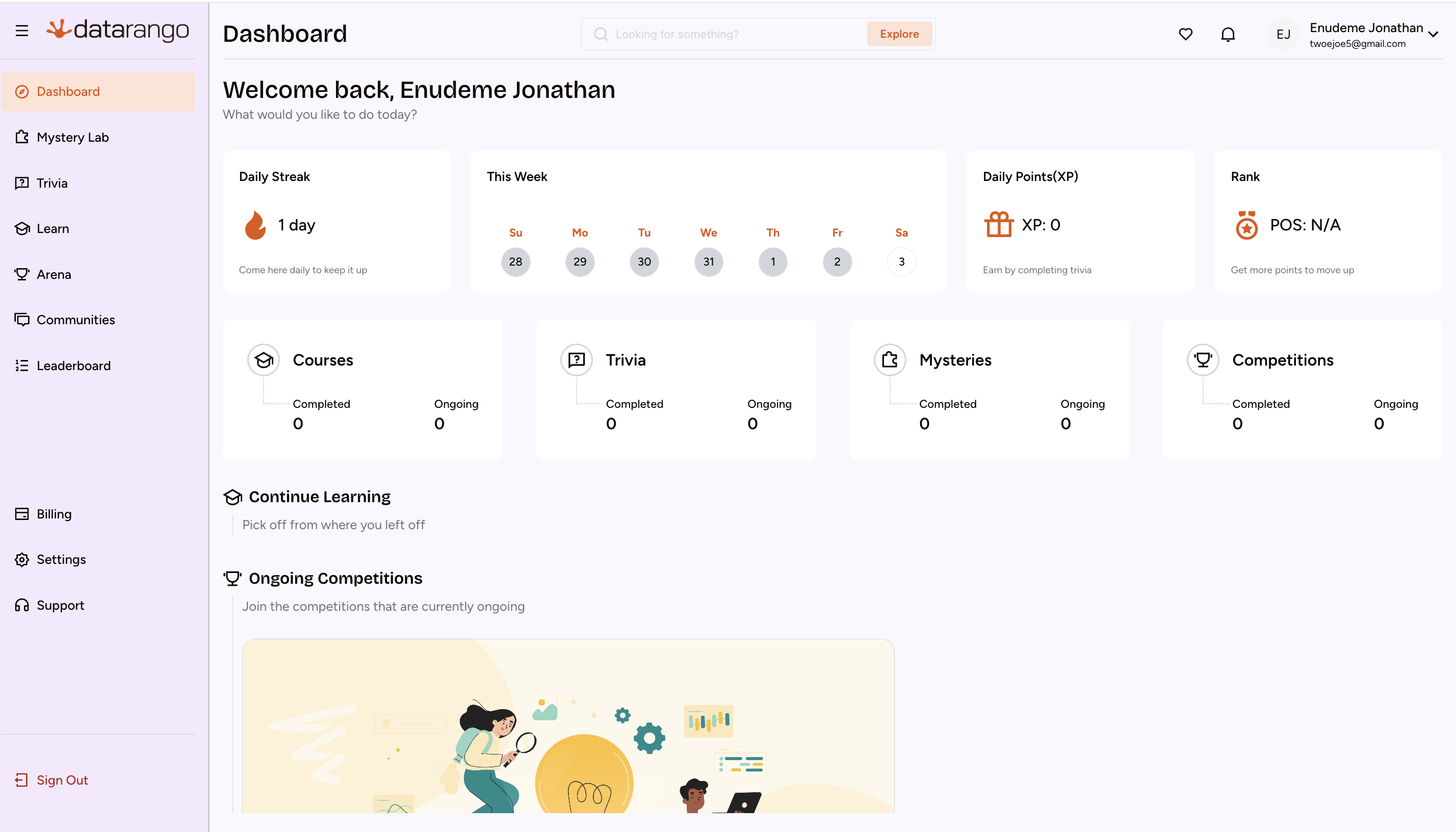Click the Courses graduation cap icon

coord(264,360)
